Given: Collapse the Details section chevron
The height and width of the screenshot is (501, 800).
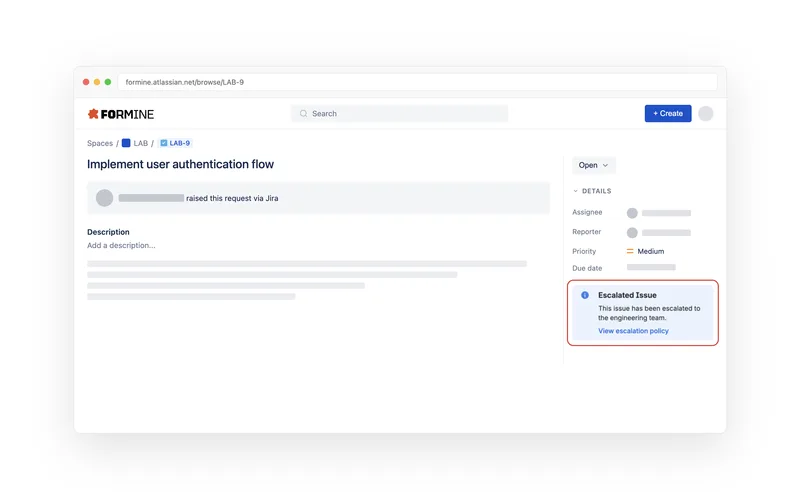Looking at the screenshot, I should pyautogui.click(x=576, y=191).
